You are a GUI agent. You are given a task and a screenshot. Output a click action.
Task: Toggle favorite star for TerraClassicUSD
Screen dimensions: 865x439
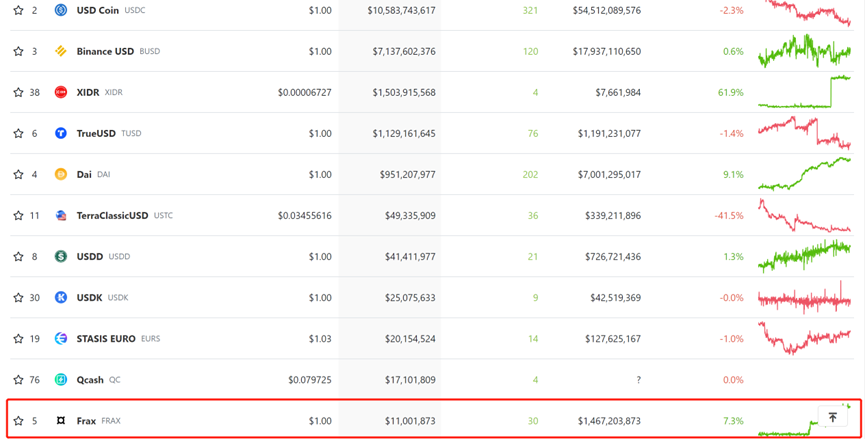(x=18, y=216)
